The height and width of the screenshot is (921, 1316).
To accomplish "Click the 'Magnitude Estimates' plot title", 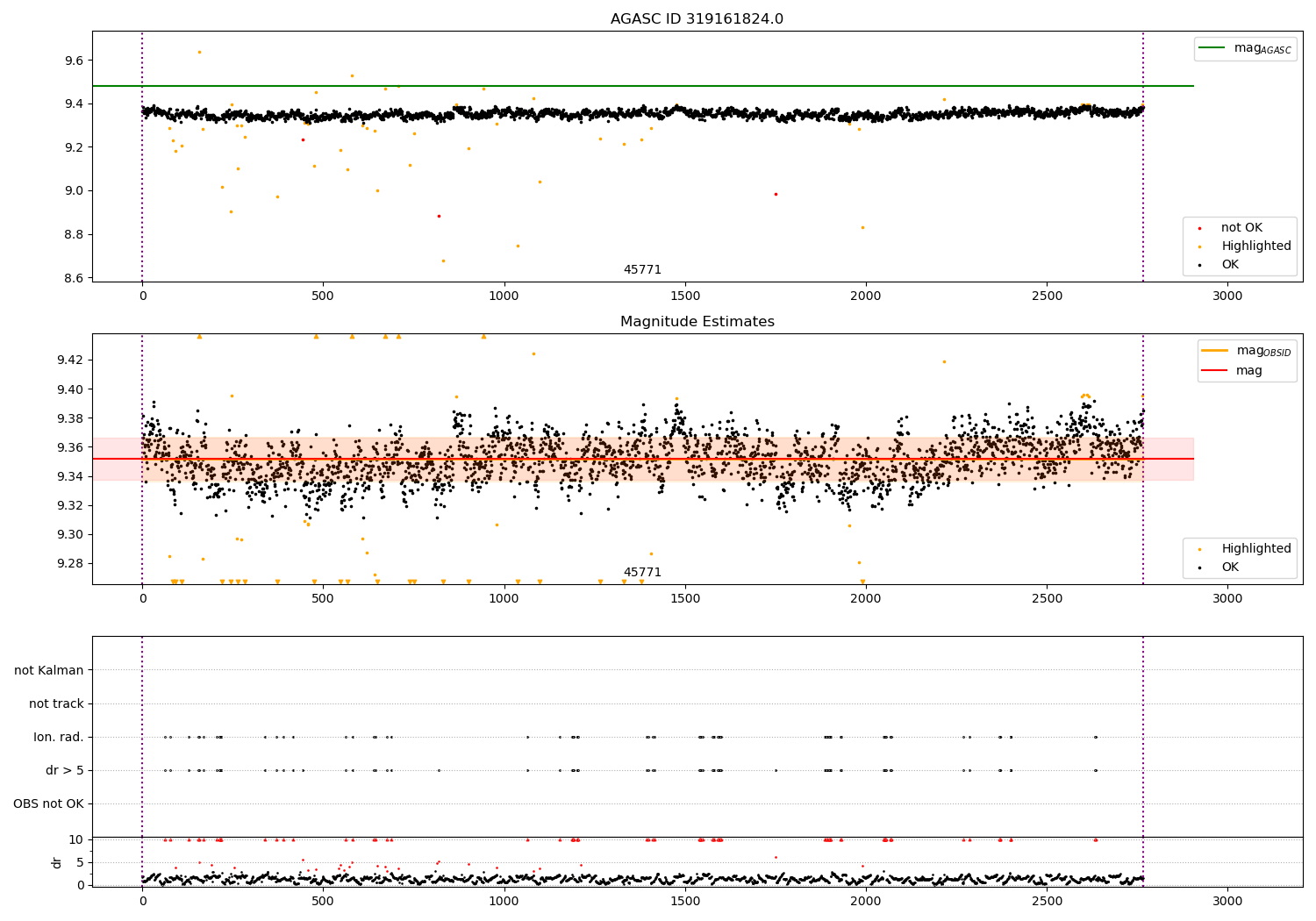I will (x=697, y=322).
